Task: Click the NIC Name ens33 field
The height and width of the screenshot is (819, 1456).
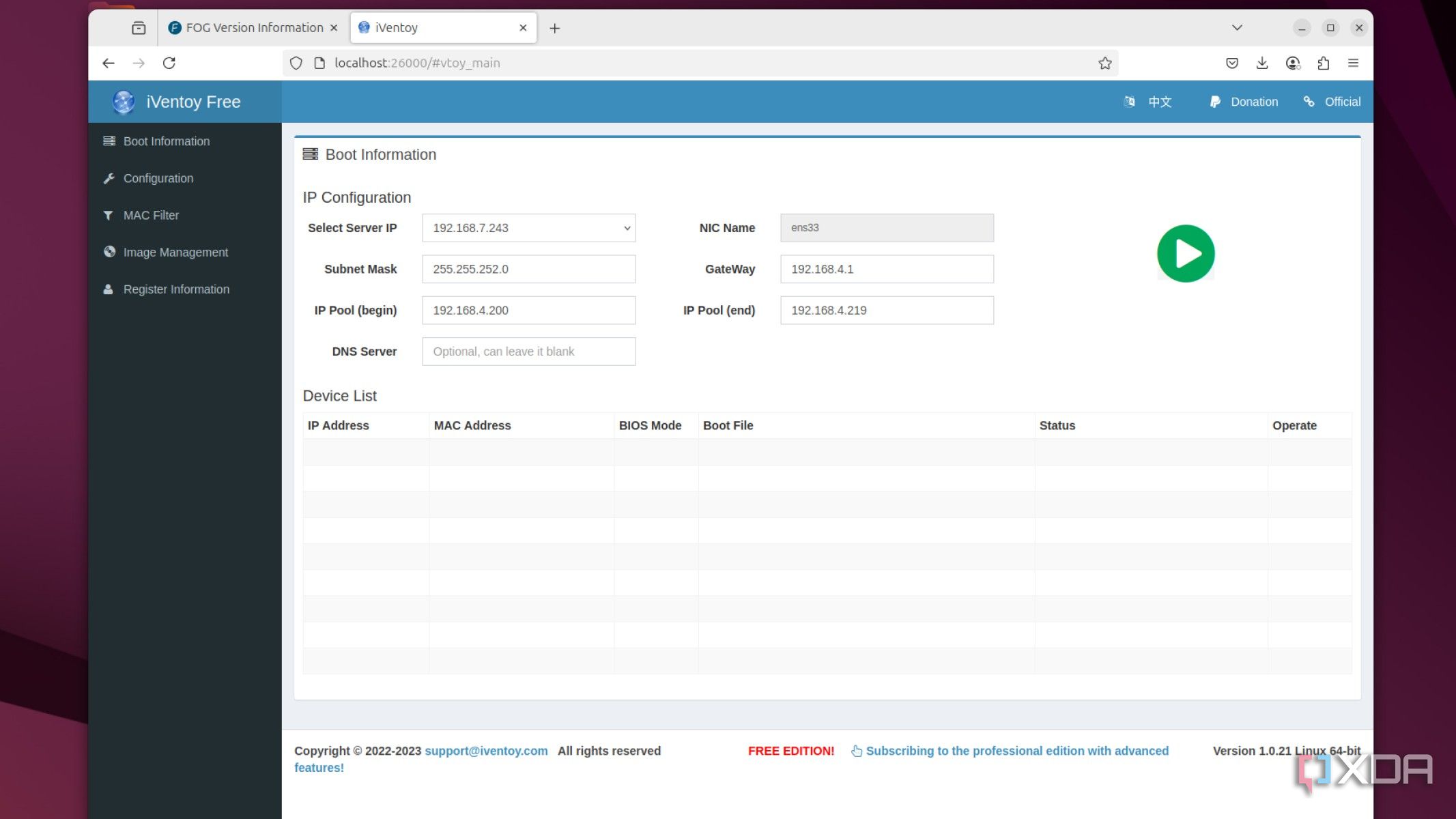Action: click(x=887, y=228)
